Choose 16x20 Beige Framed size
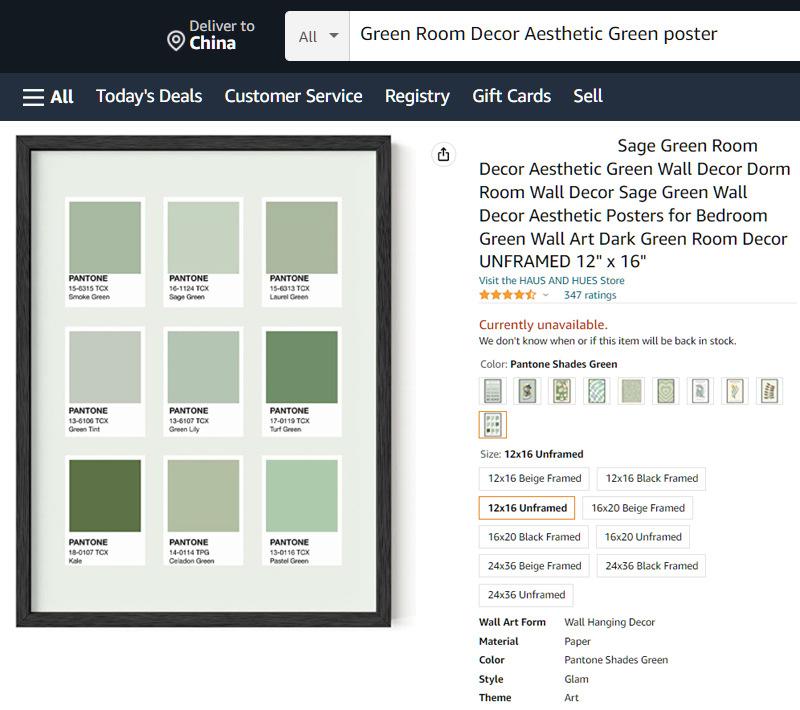Screen dimensions: 800x710 [x=638, y=508]
